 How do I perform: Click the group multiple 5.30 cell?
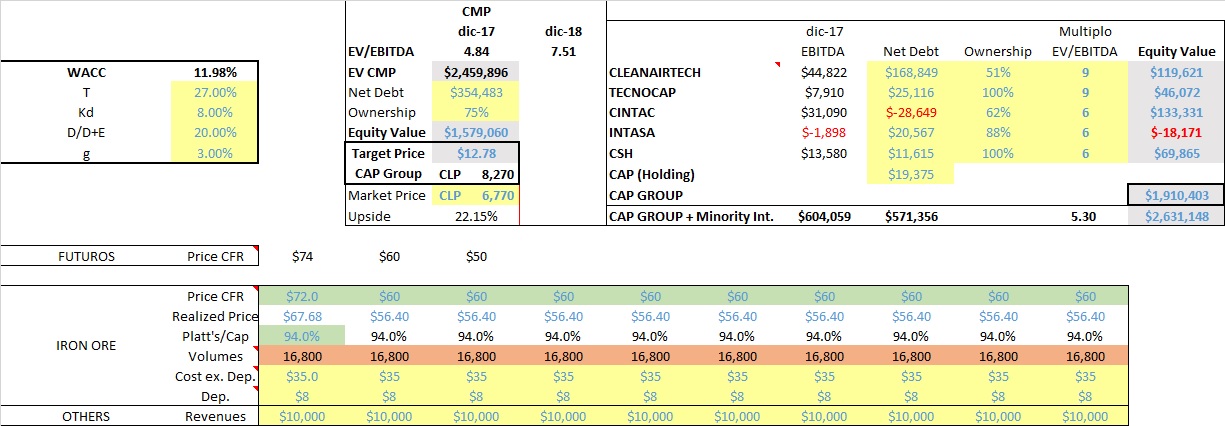pos(1084,217)
